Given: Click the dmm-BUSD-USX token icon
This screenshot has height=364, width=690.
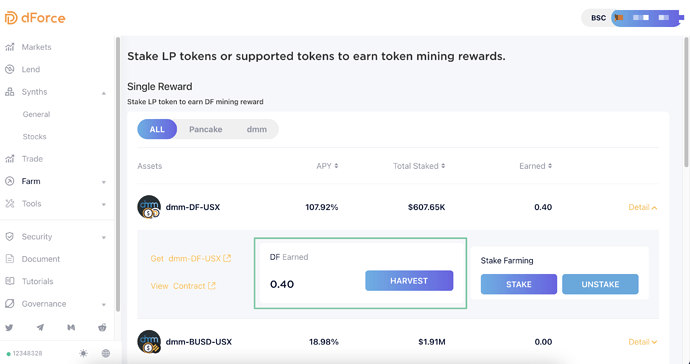Looking at the screenshot, I should tap(149, 342).
